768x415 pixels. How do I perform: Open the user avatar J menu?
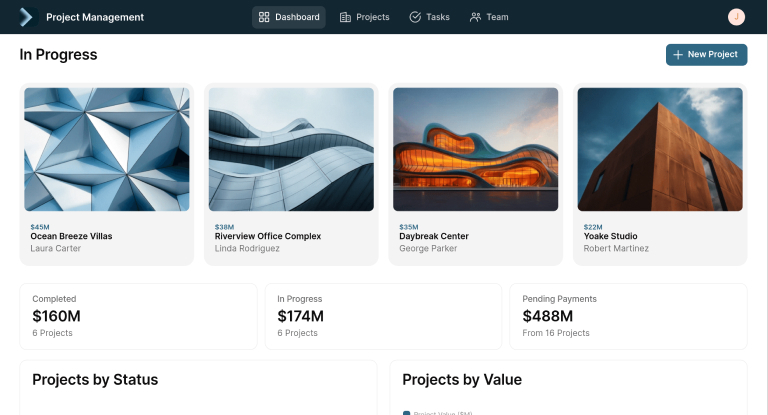click(736, 17)
